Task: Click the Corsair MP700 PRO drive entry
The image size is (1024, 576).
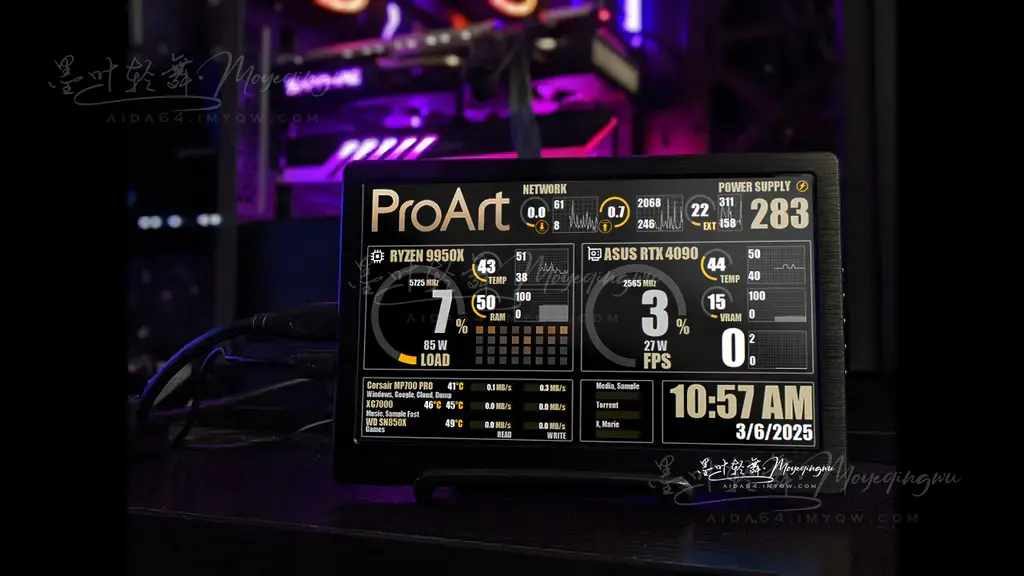Action: 399,387
